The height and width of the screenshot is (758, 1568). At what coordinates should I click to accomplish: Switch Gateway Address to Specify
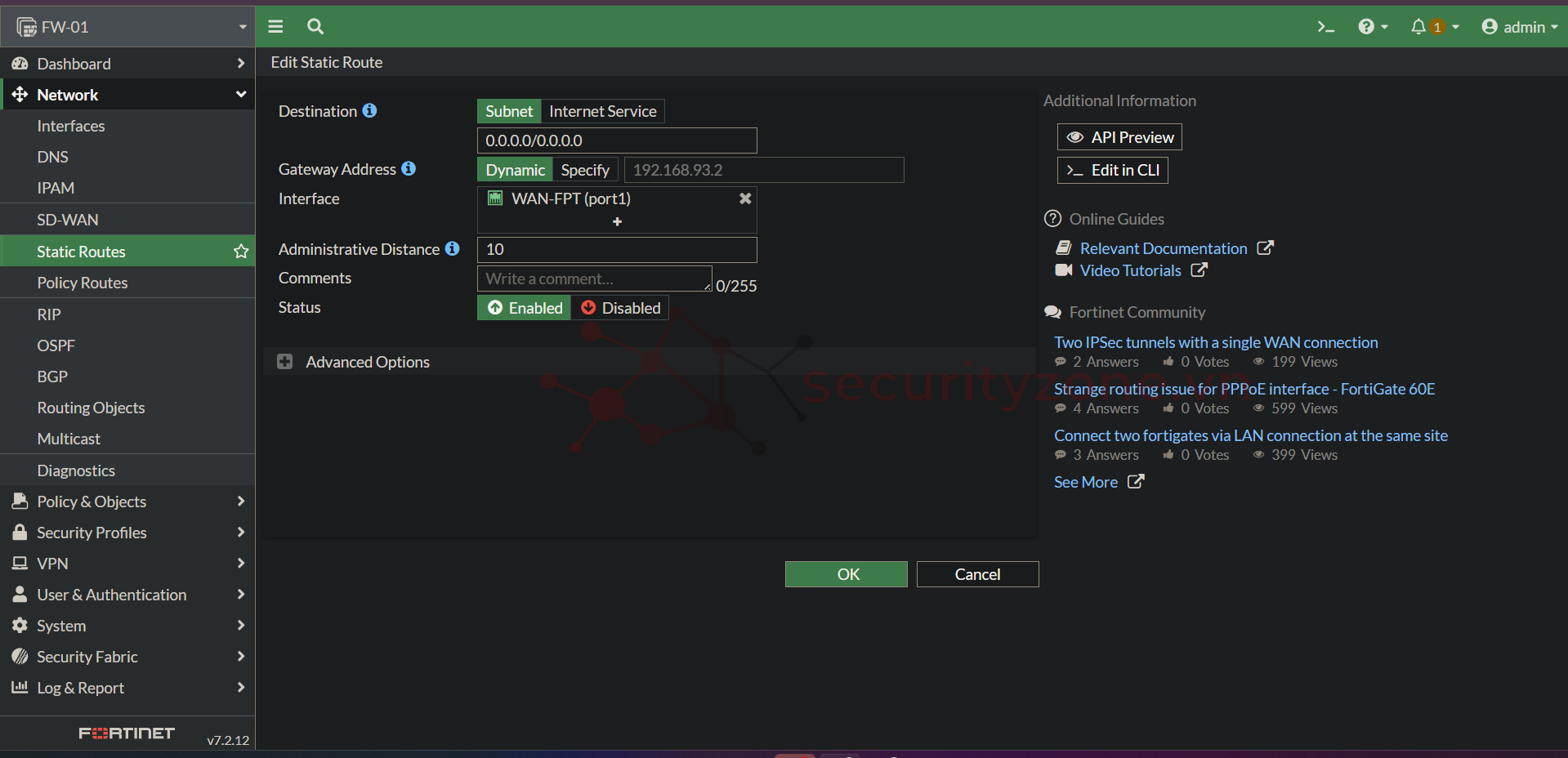pyautogui.click(x=585, y=170)
